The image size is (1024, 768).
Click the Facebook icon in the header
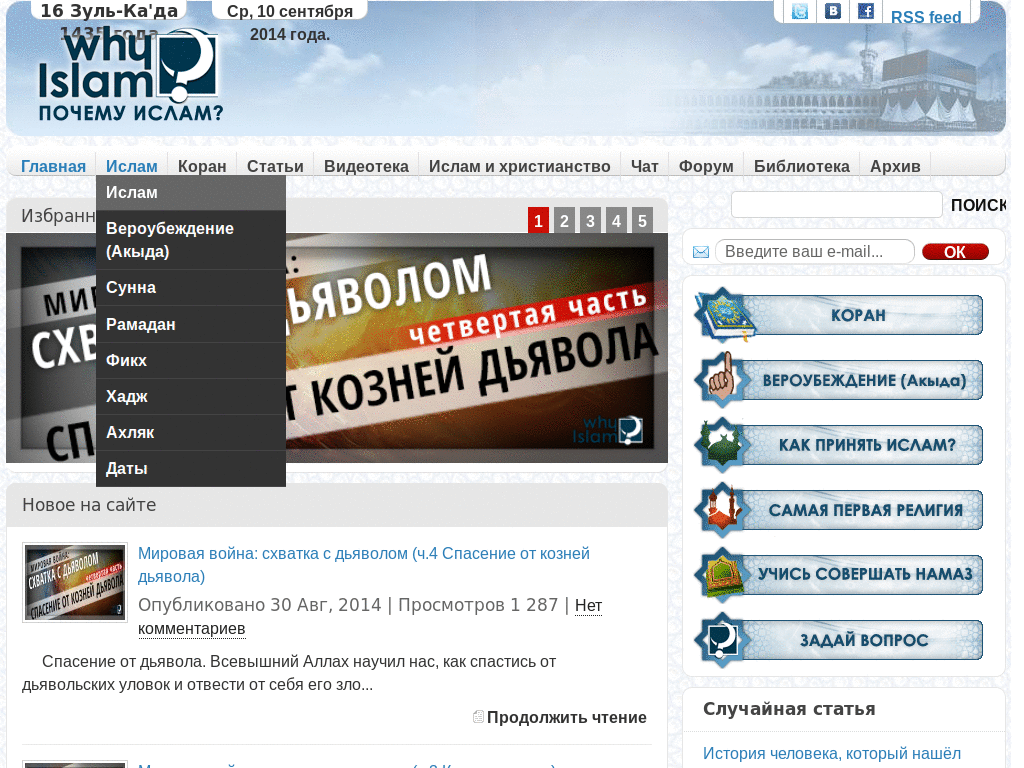click(866, 12)
